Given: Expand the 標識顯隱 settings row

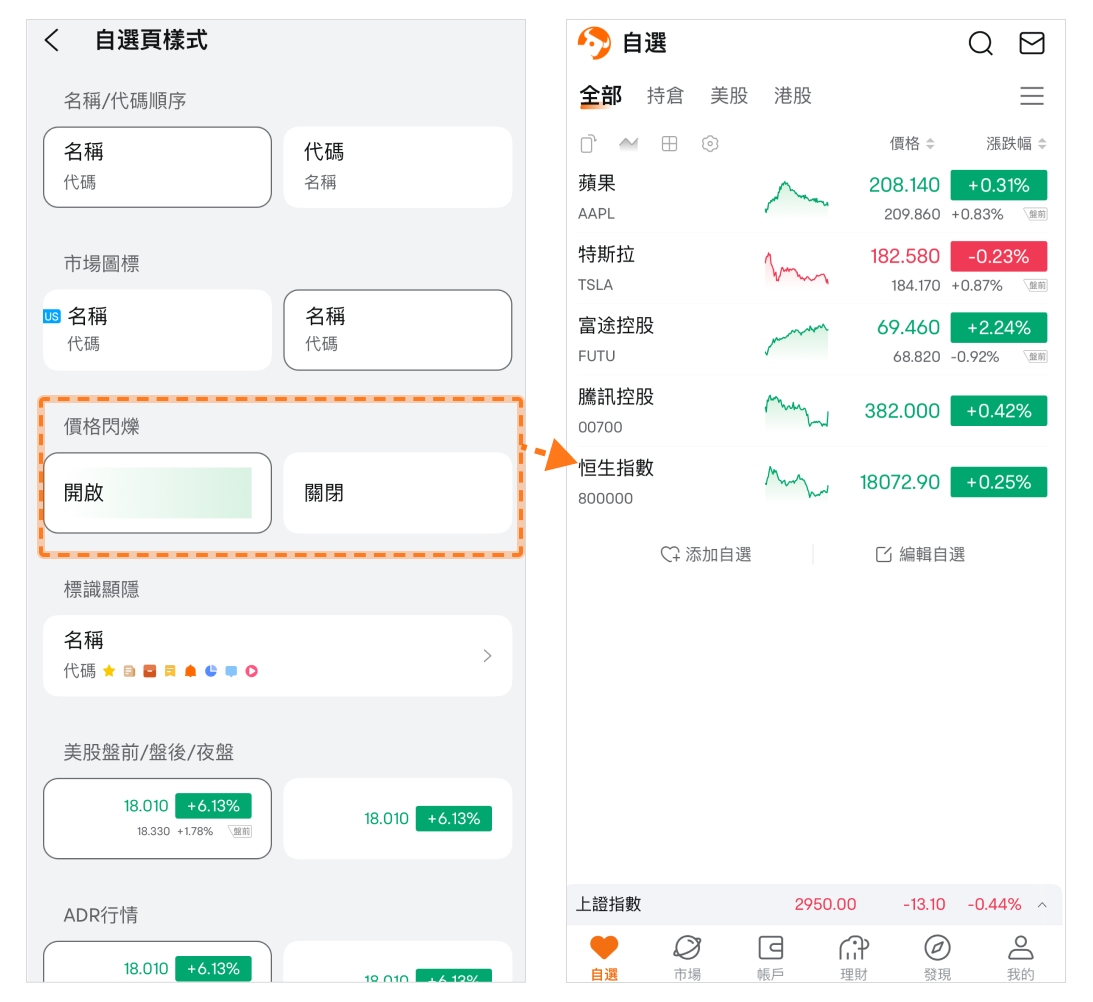Looking at the screenshot, I should 277,655.
